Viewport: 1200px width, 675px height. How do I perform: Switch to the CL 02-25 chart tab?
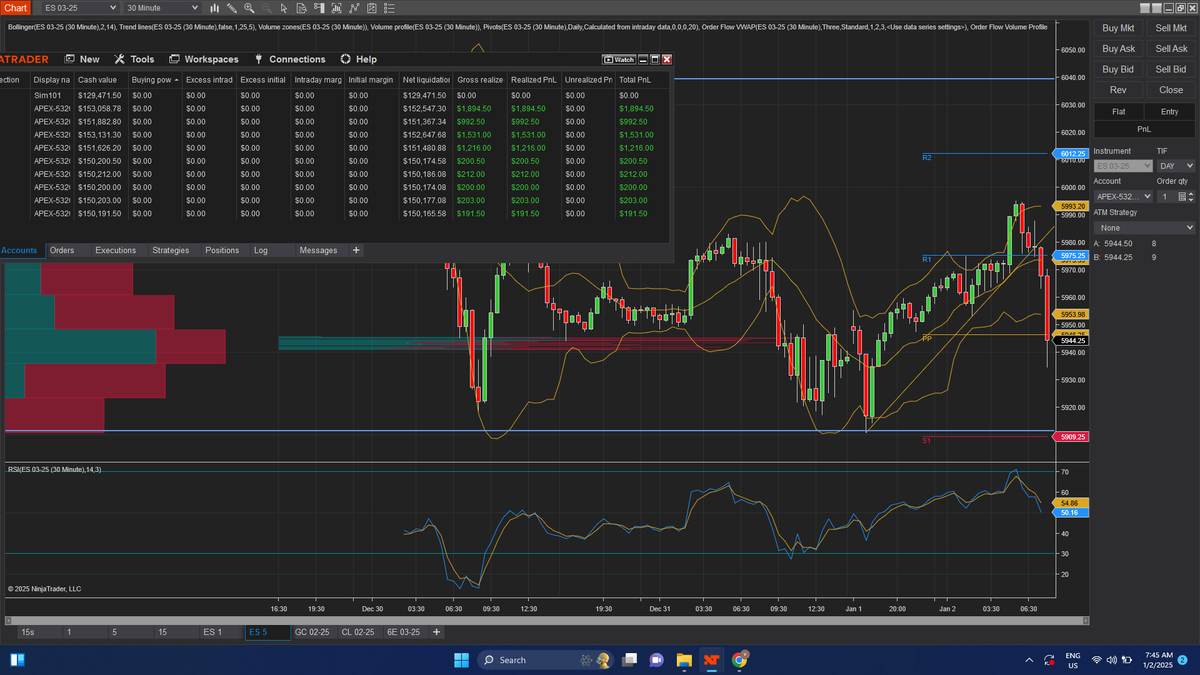358,632
